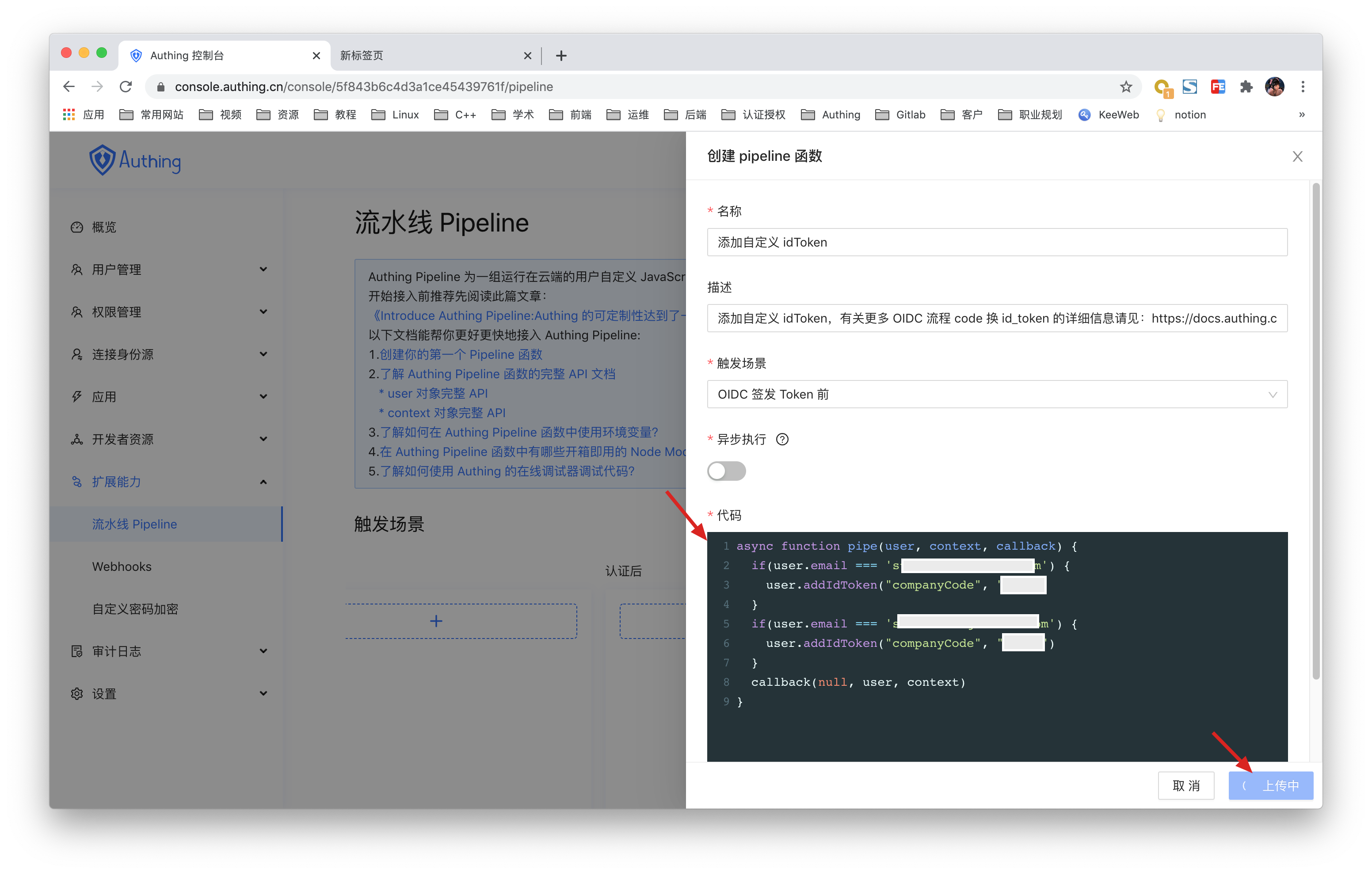
Task: Open the Chrome three-dot menu
Action: click(1303, 87)
